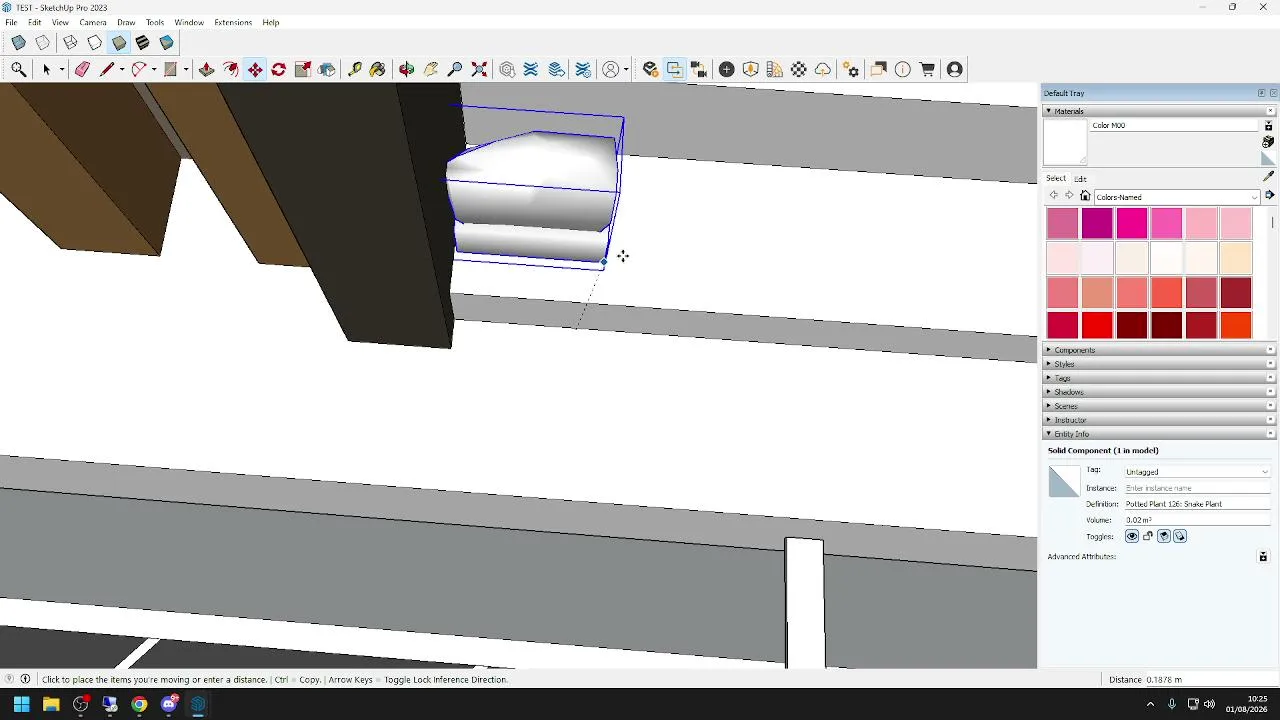1280x720 pixels.
Task: Click the Instance name input field
Action: 1197,488
